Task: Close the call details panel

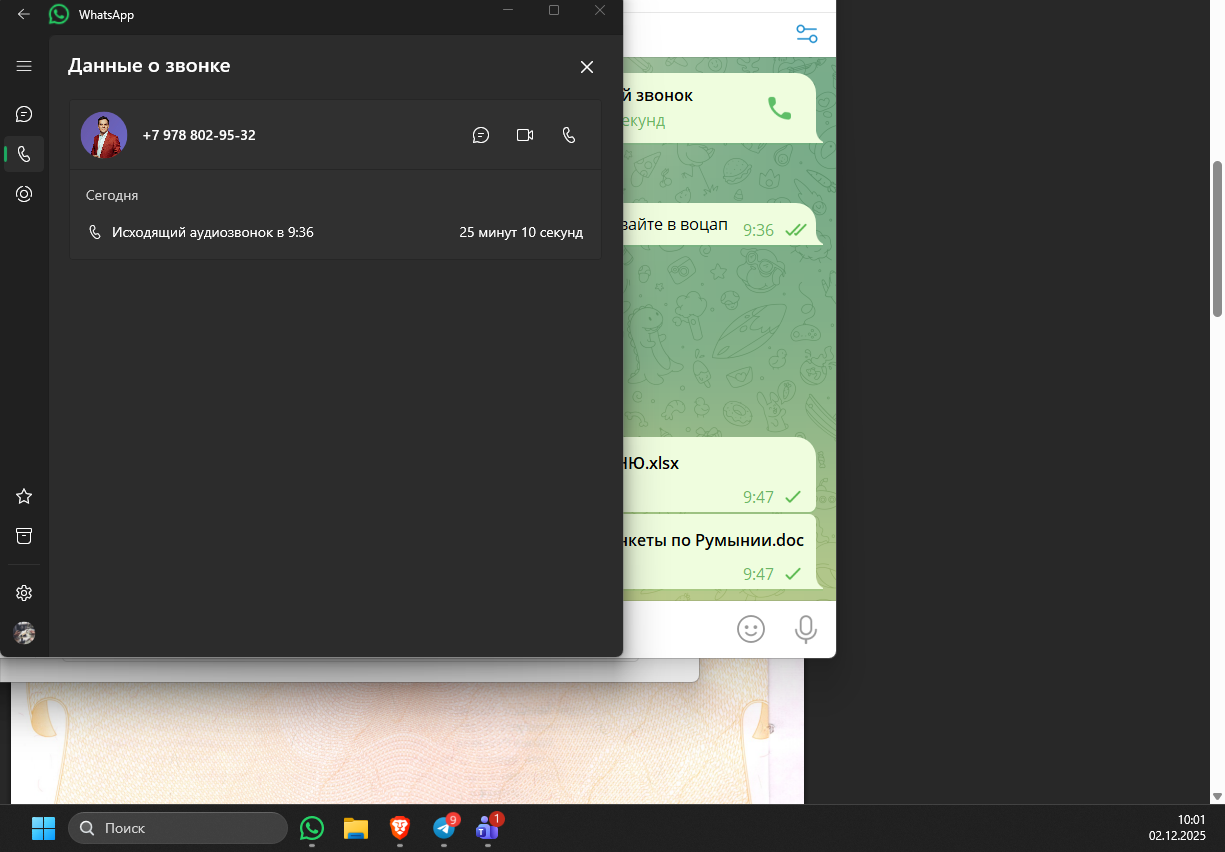Action: coord(587,67)
